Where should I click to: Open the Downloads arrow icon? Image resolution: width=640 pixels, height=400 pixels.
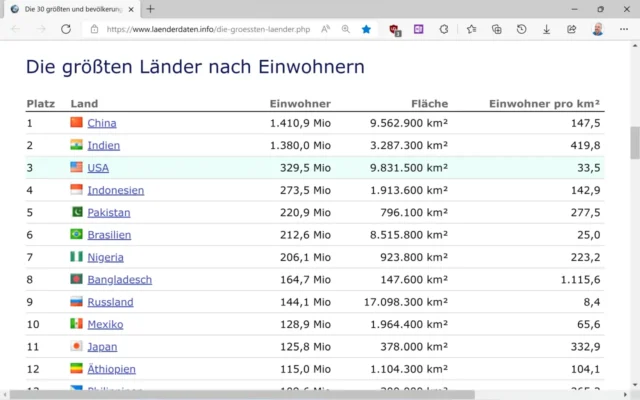[x=546, y=30]
